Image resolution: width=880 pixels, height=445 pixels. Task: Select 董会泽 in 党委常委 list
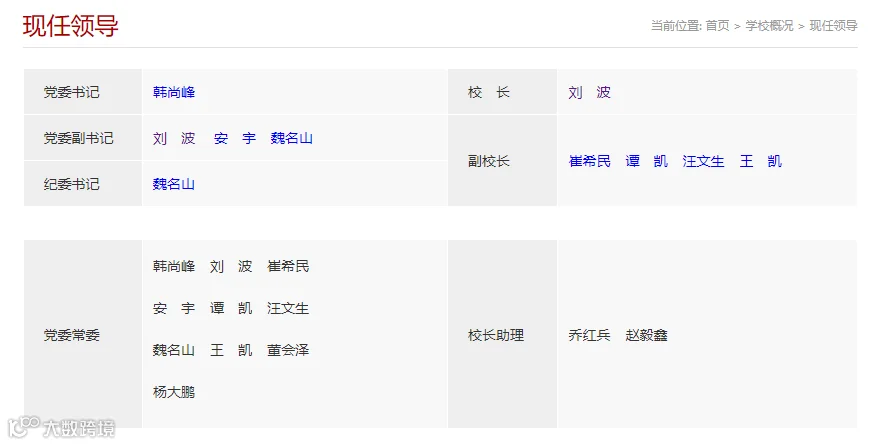tap(288, 350)
